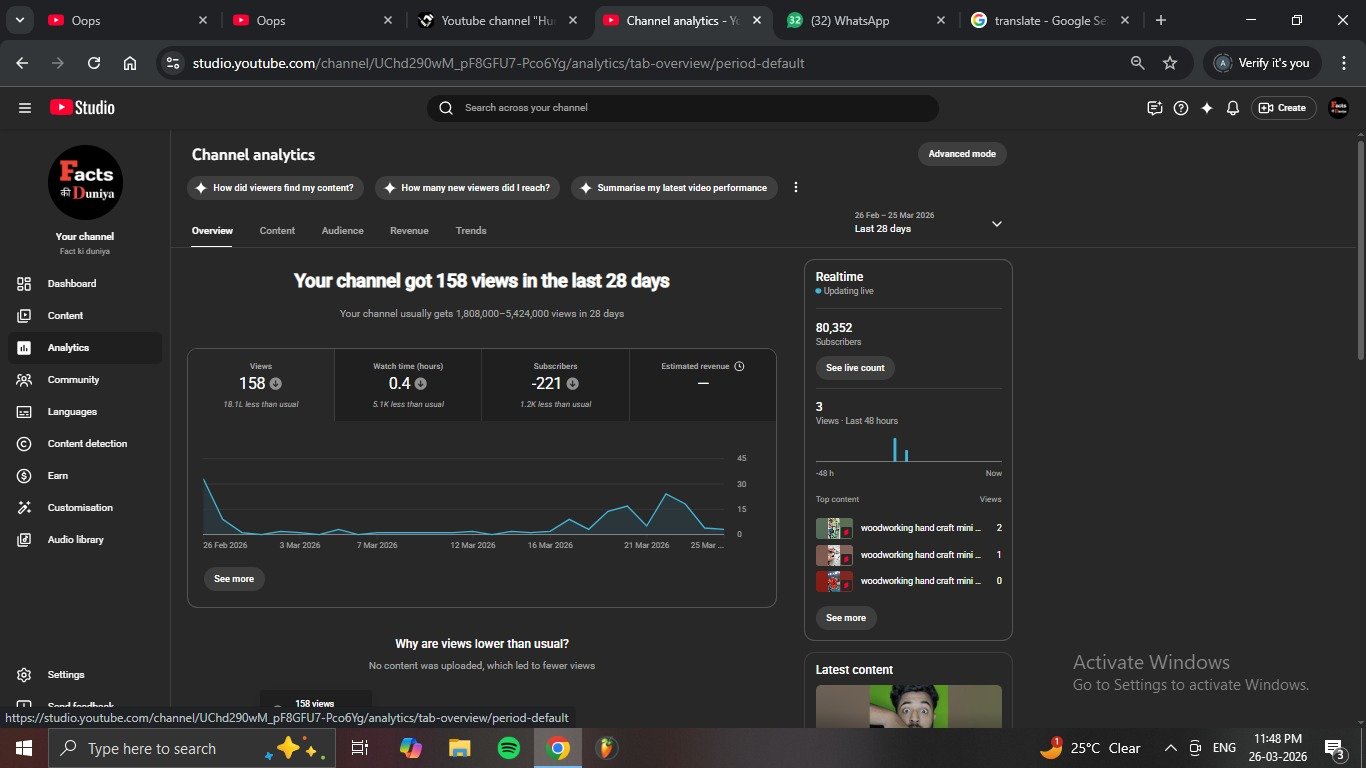Open the channel avatar account menu
This screenshot has width=1366, height=768.
pyautogui.click(x=1338, y=108)
